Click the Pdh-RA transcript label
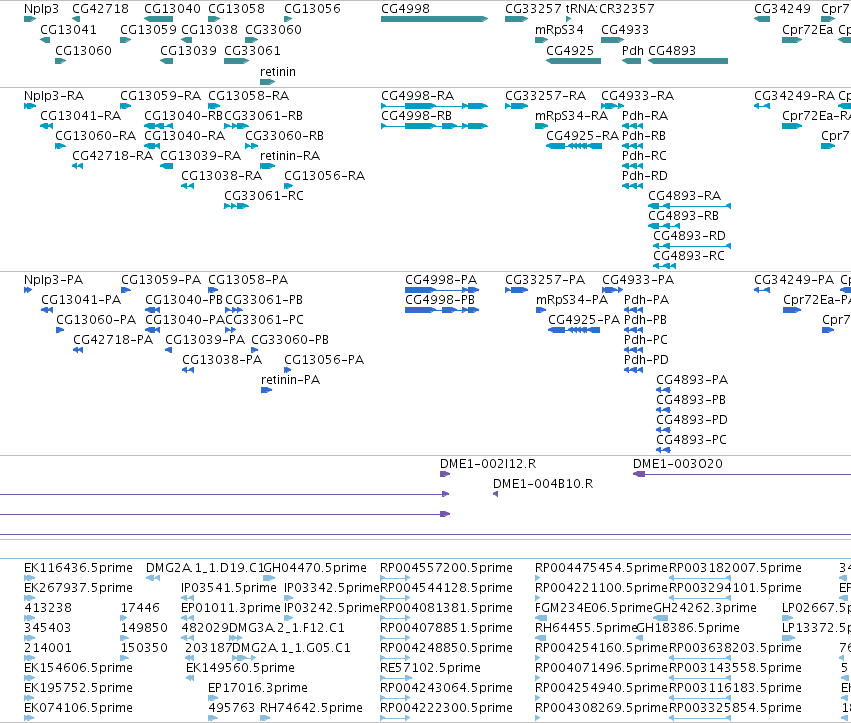This screenshot has height=723, width=851. point(645,116)
